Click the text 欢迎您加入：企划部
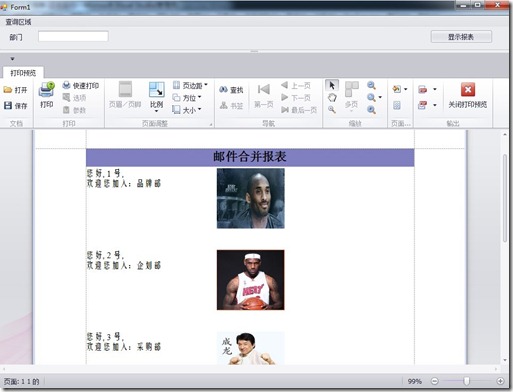Screen dimensions: 513x392 point(124,265)
